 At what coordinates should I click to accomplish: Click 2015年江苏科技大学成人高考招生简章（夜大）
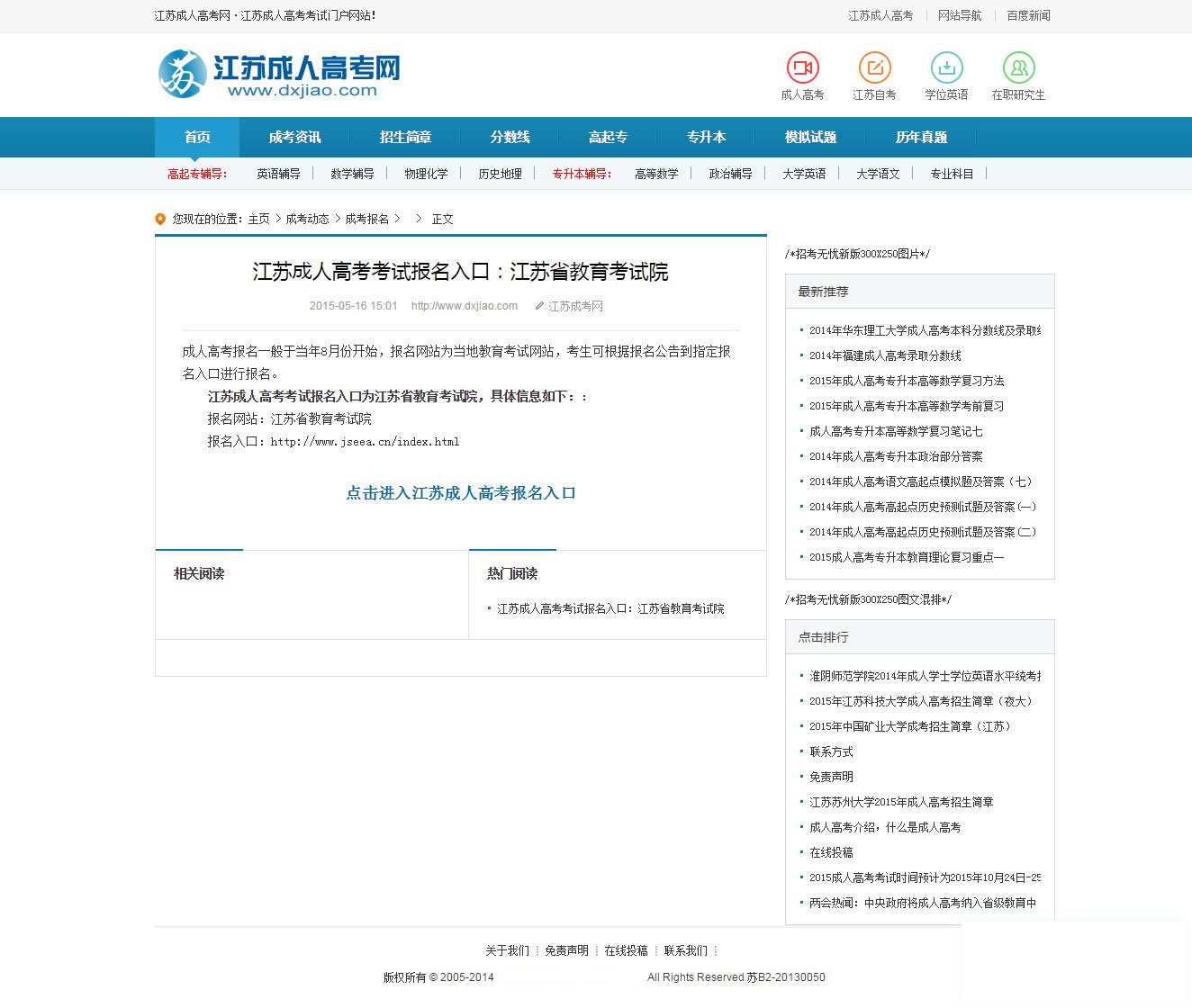point(922,701)
